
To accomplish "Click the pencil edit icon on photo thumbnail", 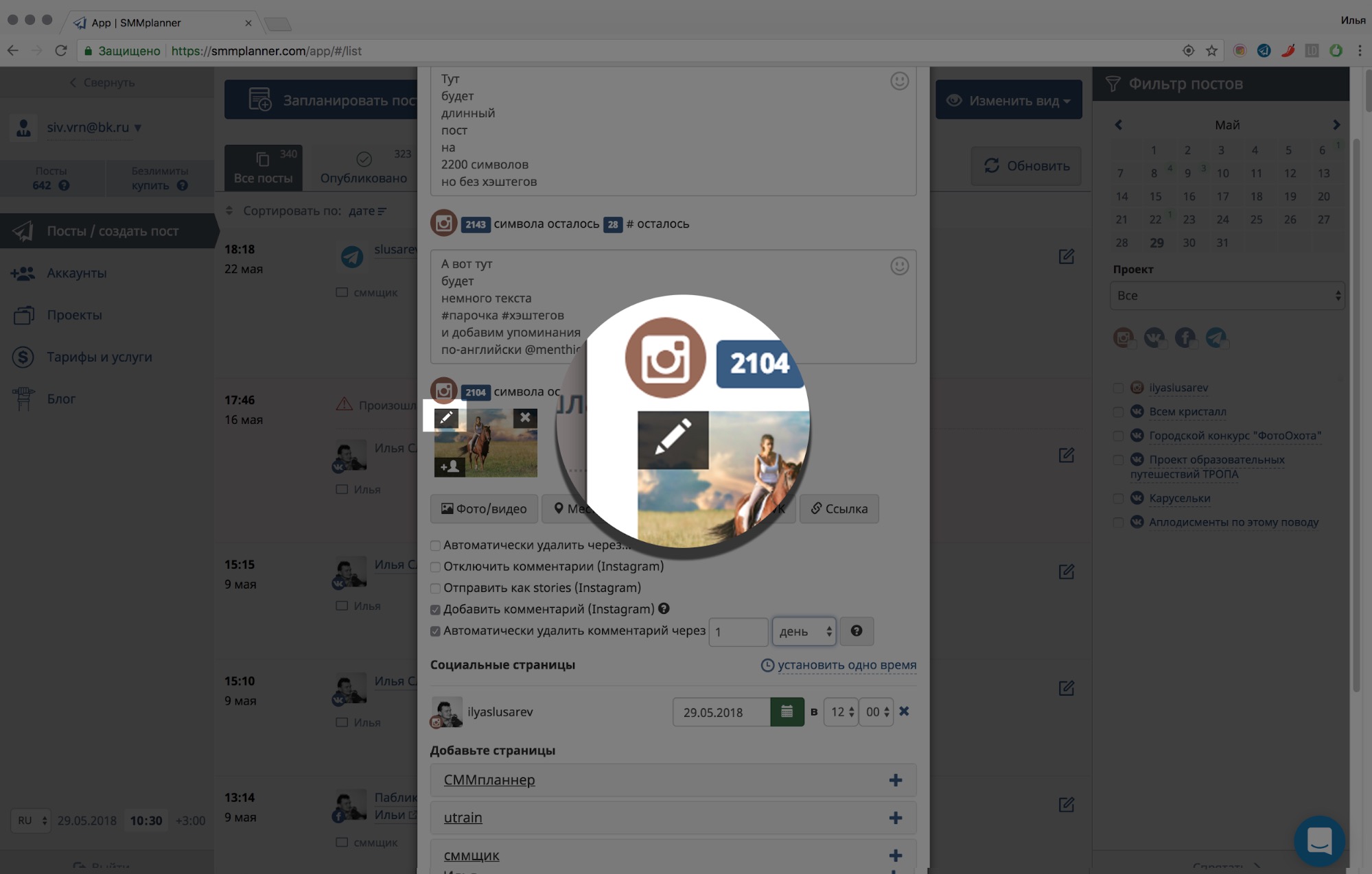I will (x=446, y=417).
